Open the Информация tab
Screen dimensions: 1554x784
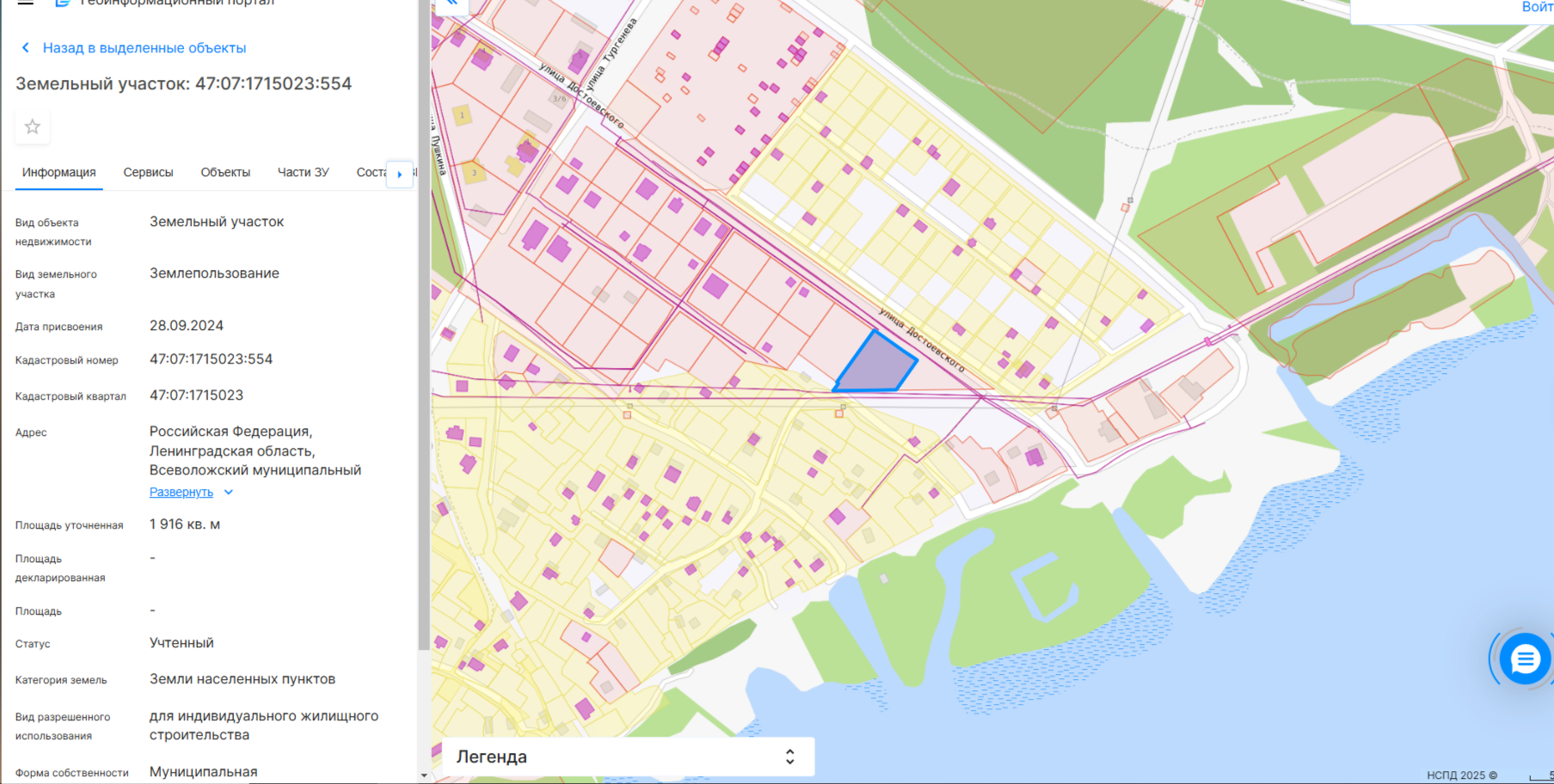point(59,173)
